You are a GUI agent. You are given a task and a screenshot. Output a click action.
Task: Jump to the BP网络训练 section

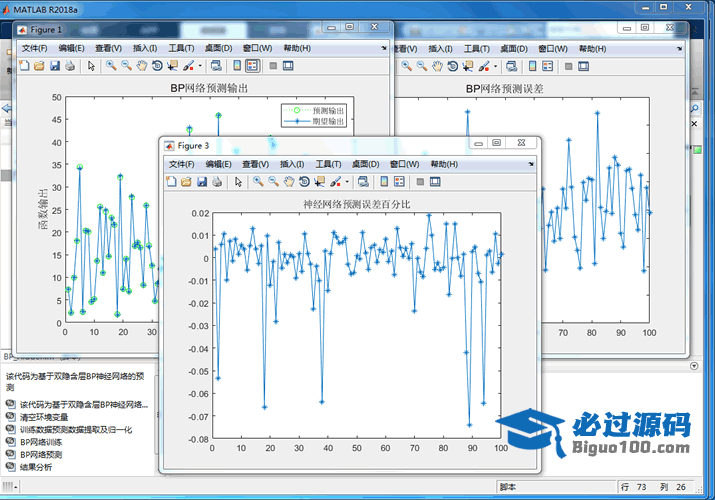click(x=41, y=441)
